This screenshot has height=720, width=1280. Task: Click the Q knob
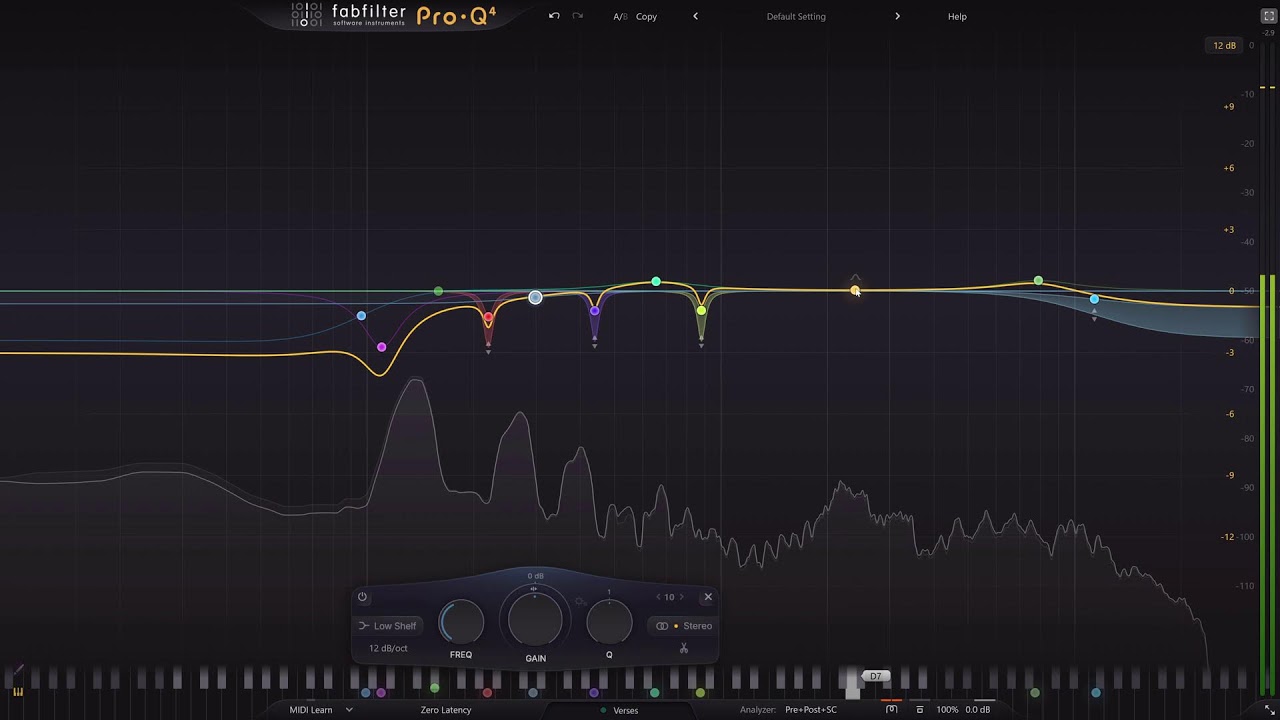tap(609, 622)
